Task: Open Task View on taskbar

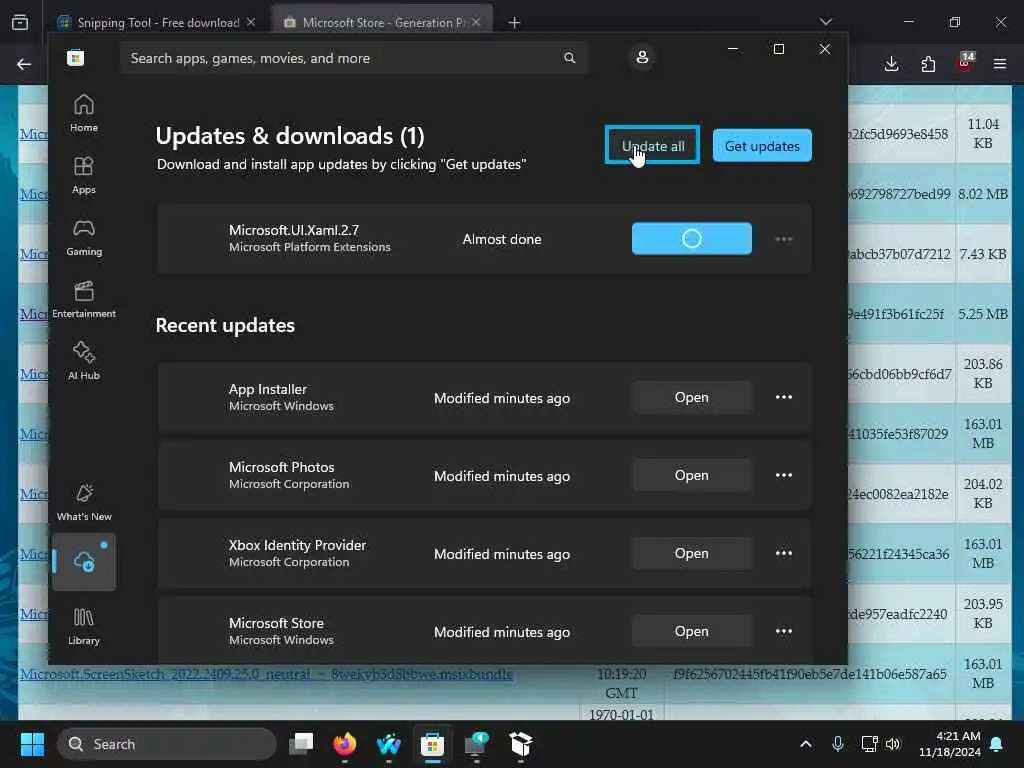Action: click(301, 744)
